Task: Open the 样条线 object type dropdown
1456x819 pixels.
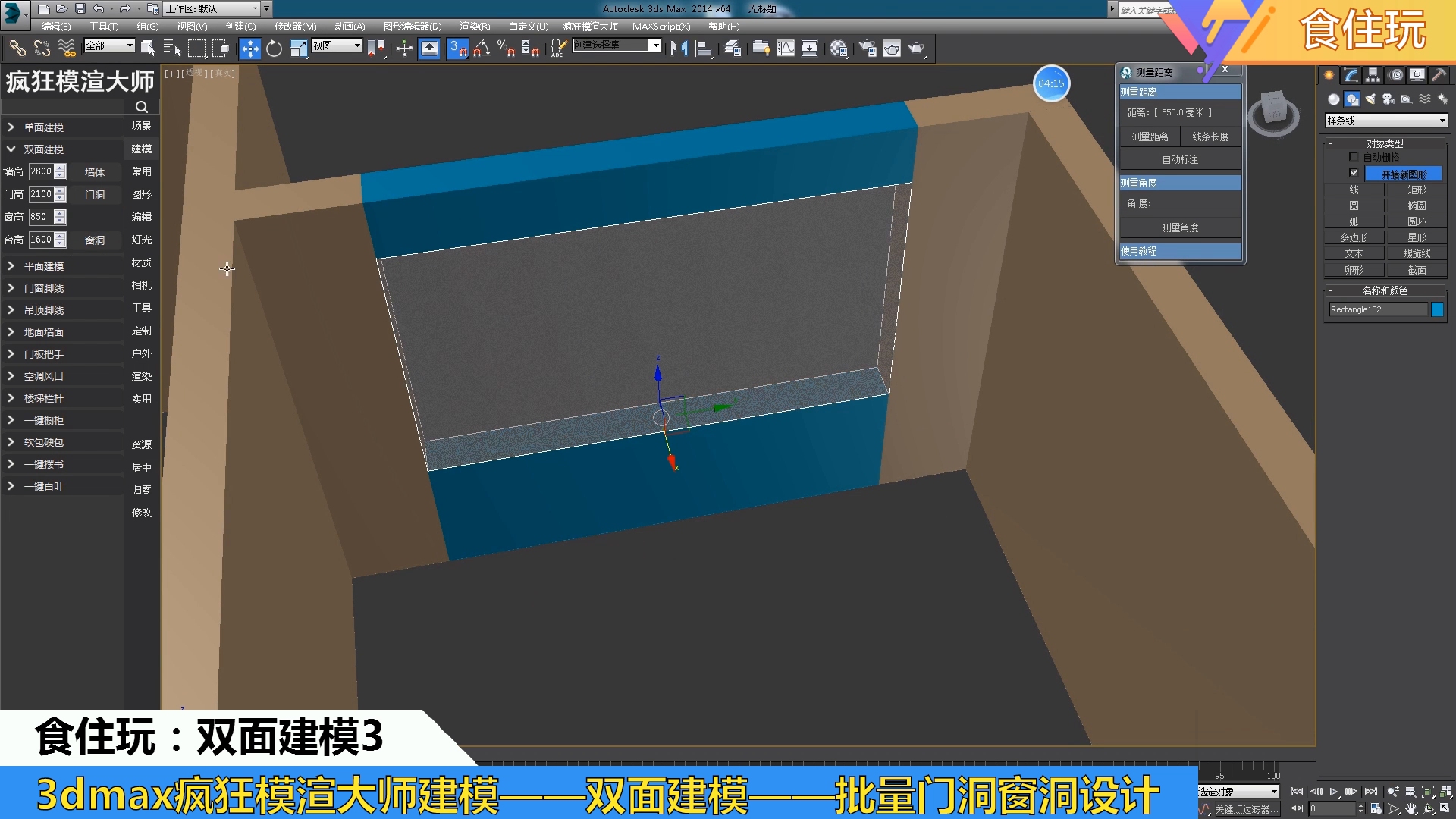Action: click(1442, 120)
